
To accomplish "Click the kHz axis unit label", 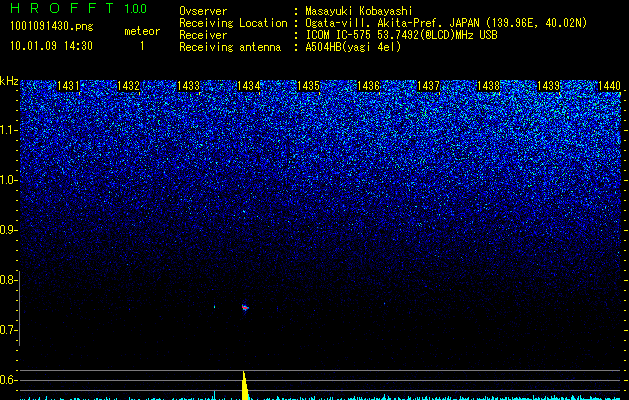I will 9,81.
